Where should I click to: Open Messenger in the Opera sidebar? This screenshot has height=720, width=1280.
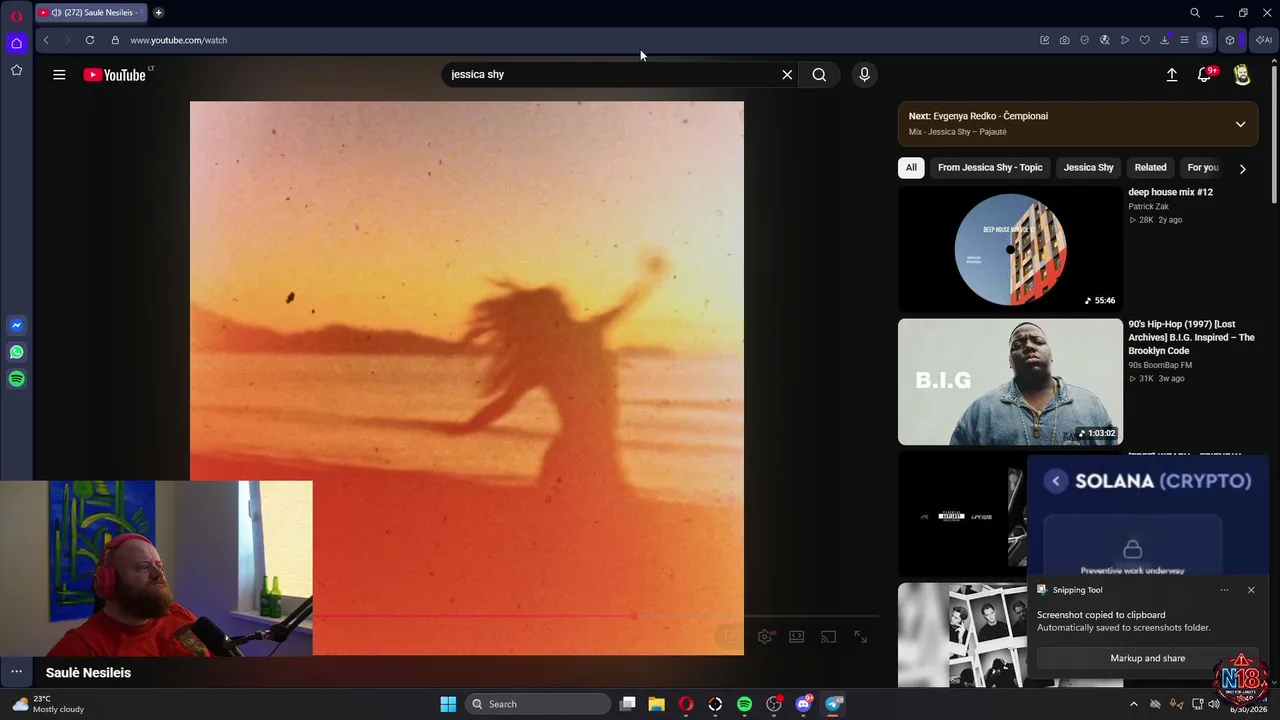(x=16, y=325)
